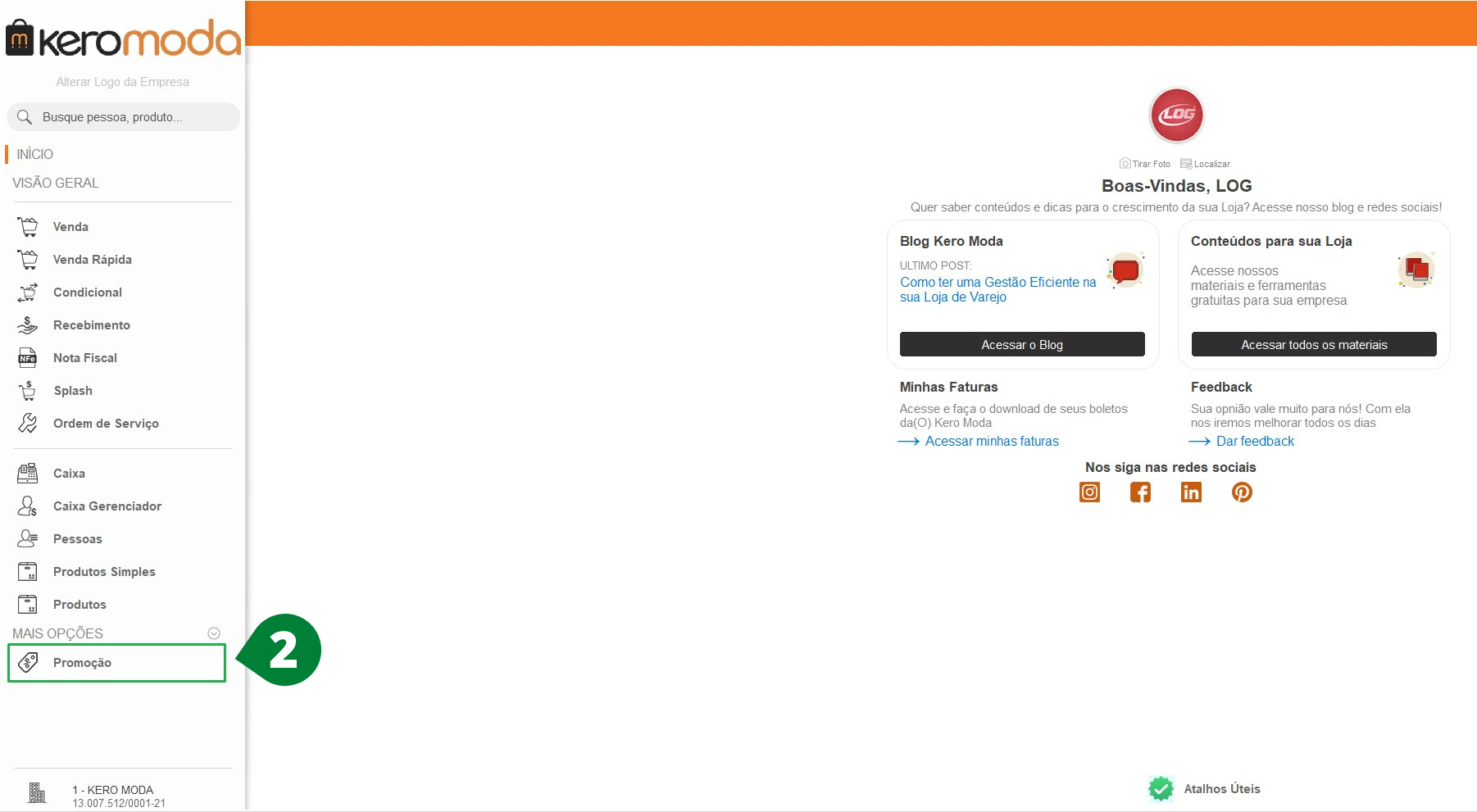Image resolution: width=1477 pixels, height=812 pixels.
Task: Click the Promoção tag icon
Action: click(x=28, y=662)
